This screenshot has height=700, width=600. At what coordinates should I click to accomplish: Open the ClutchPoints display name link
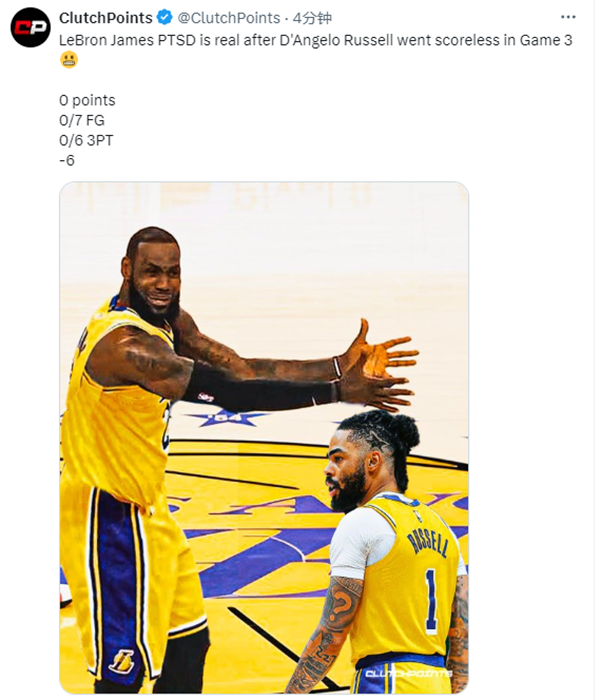[106, 18]
